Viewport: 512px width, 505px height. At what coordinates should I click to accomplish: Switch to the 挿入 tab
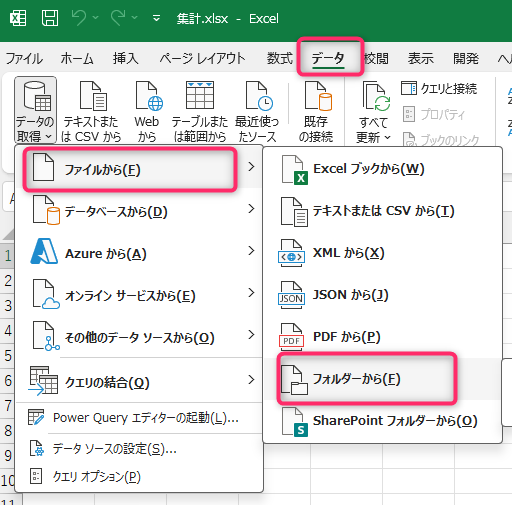[125, 59]
